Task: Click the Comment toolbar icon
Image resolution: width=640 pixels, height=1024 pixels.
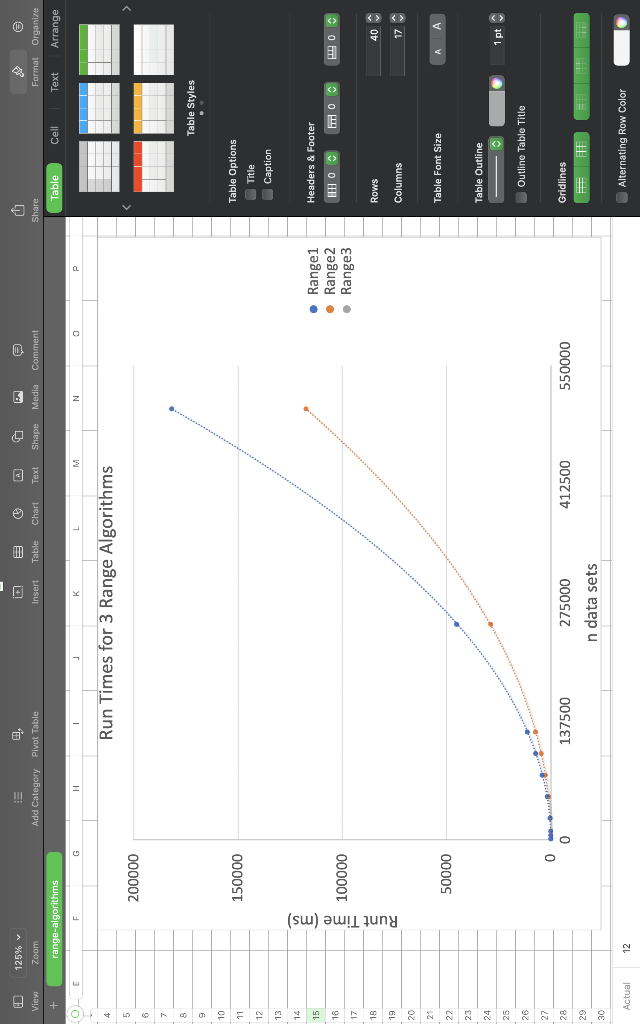Action: [18, 350]
